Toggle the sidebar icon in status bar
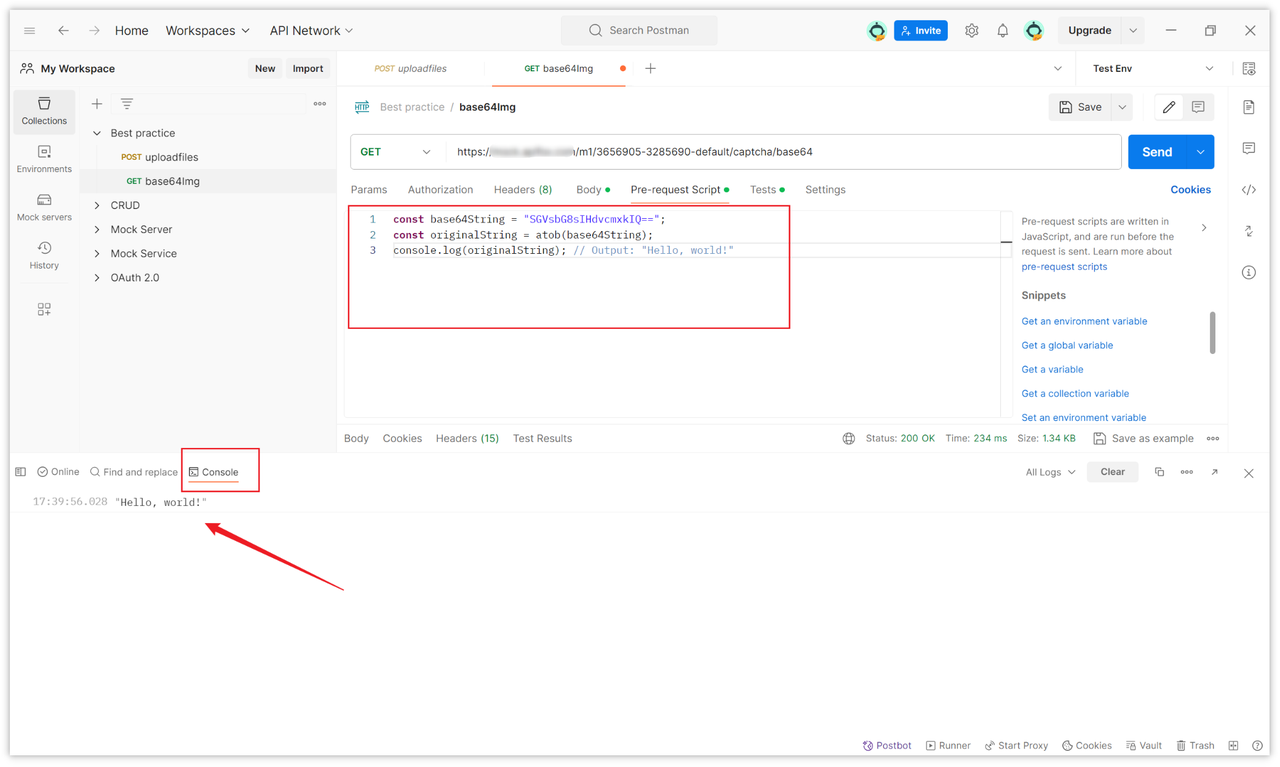The height and width of the screenshot is (767, 1280). [20, 472]
